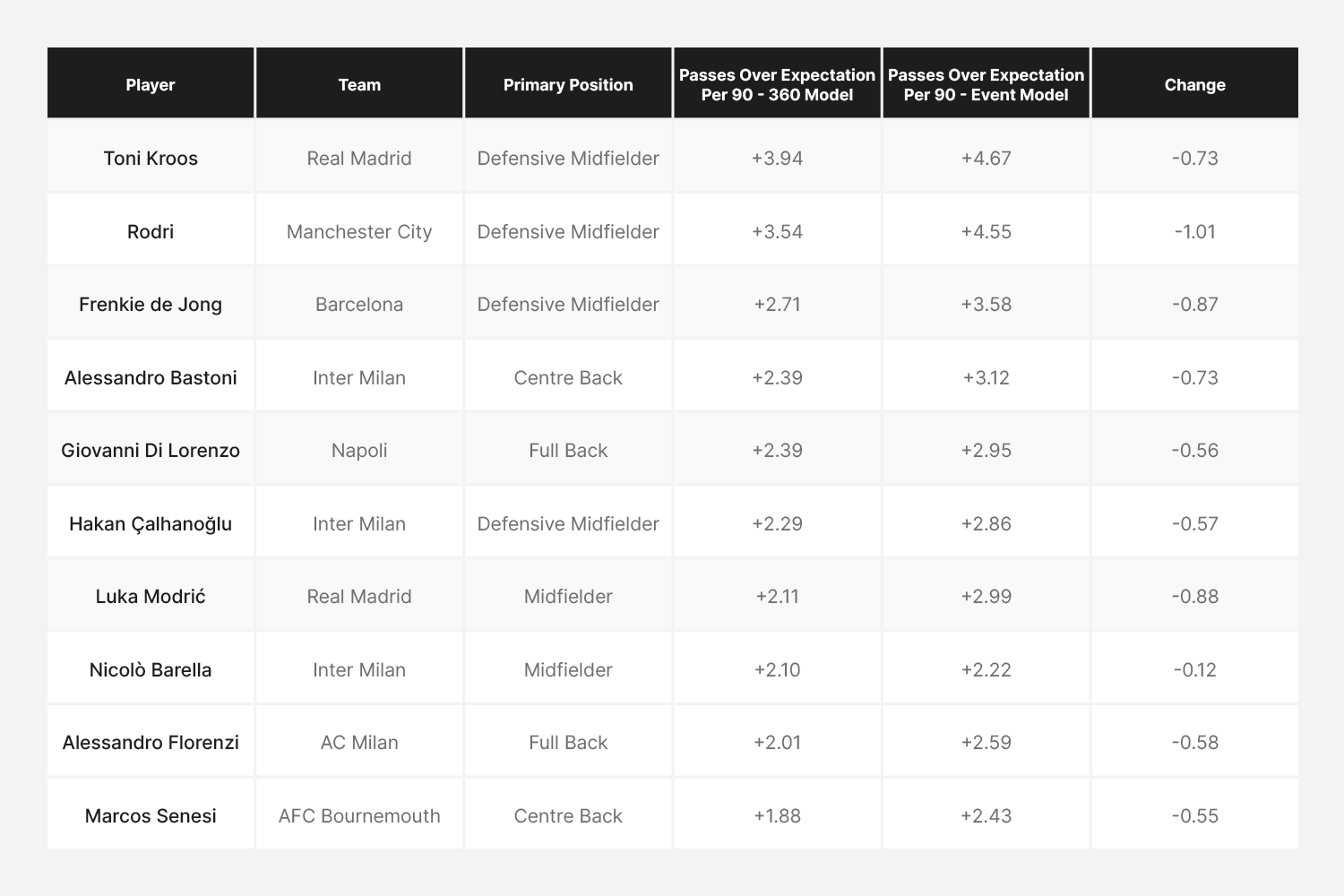Select the +4.67 event model value
This screenshot has height=896, width=1344.
click(x=986, y=159)
